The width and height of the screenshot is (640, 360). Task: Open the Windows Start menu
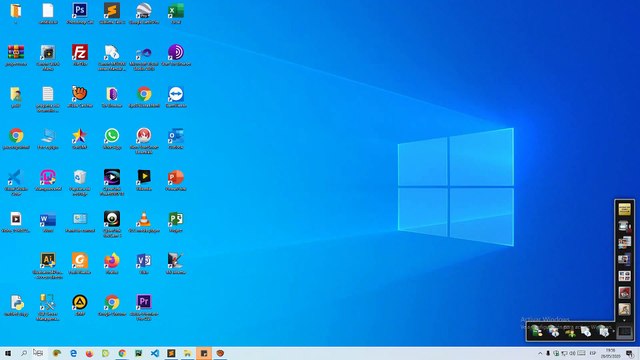coord(8,353)
